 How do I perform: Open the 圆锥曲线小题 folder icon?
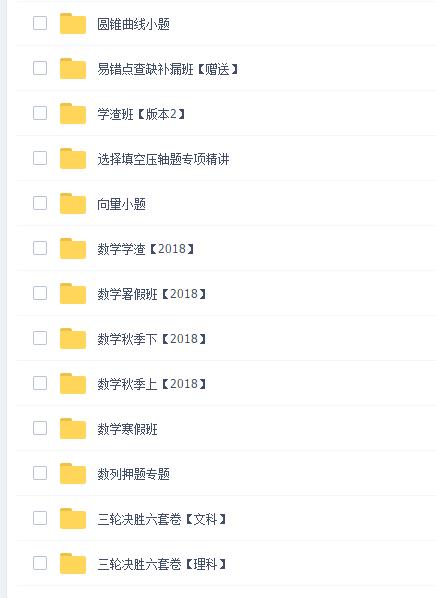pos(73,24)
